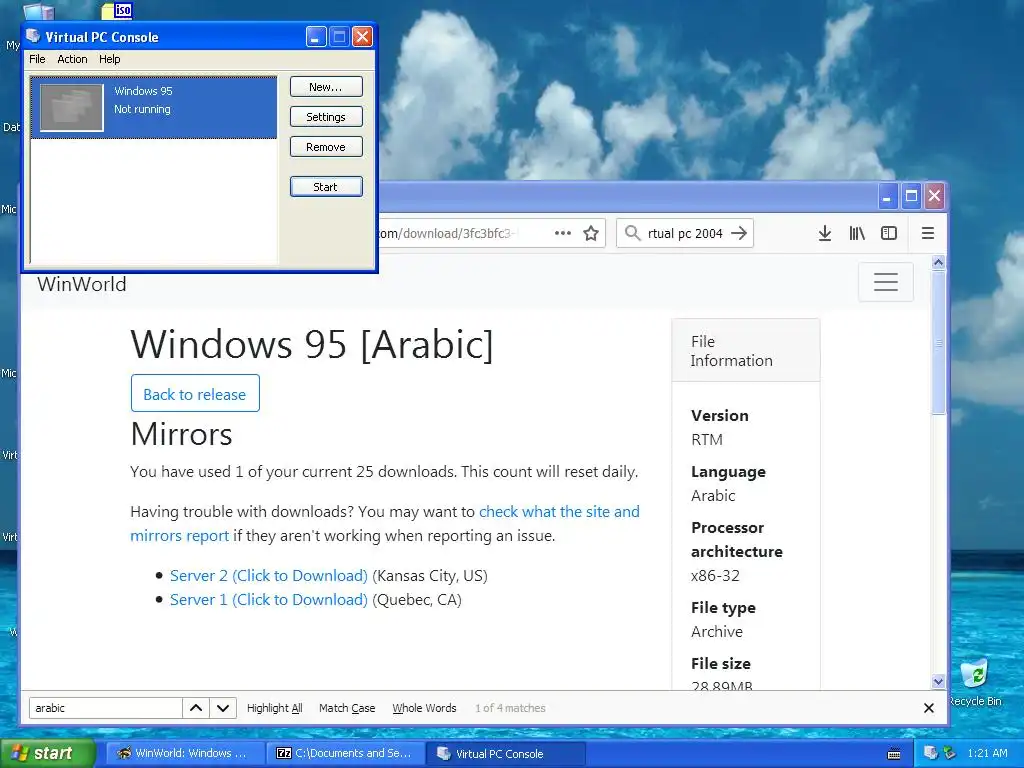Viewport: 1024px width, 768px height.
Task: Click the New... button
Action: click(326, 87)
